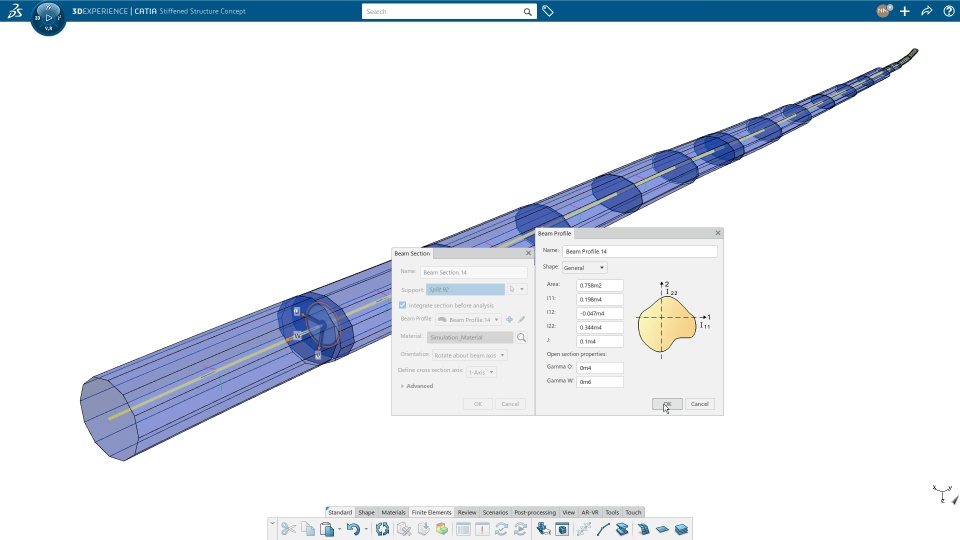This screenshot has height=540, width=960.
Task: Click the Gamma W value field
Action: (x=599, y=382)
